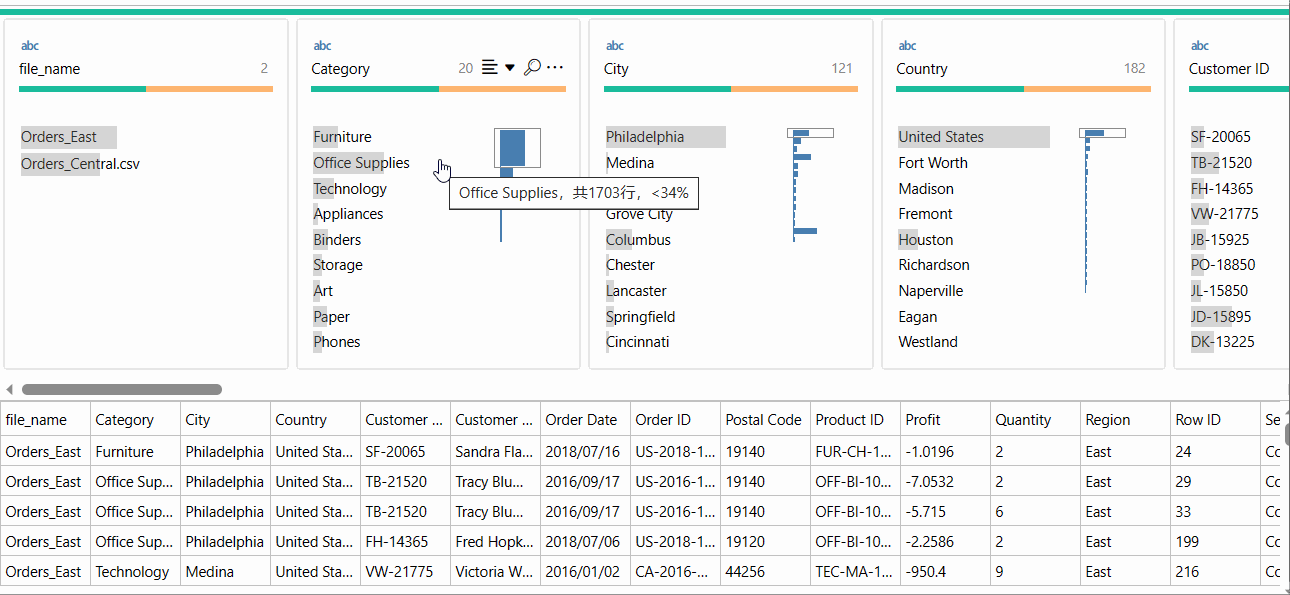This screenshot has width=1290, height=595.
Task: Click the Product ID column header
Action: point(856,420)
